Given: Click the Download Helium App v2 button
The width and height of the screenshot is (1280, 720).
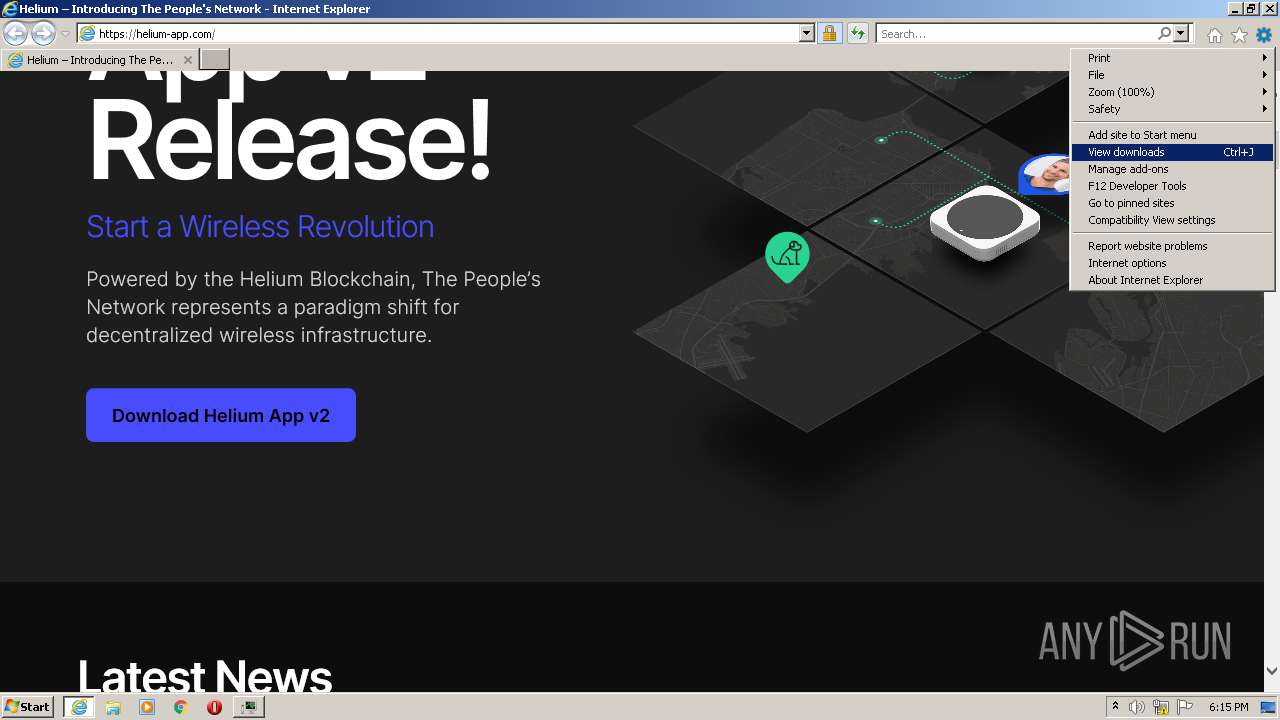Looking at the screenshot, I should (221, 415).
